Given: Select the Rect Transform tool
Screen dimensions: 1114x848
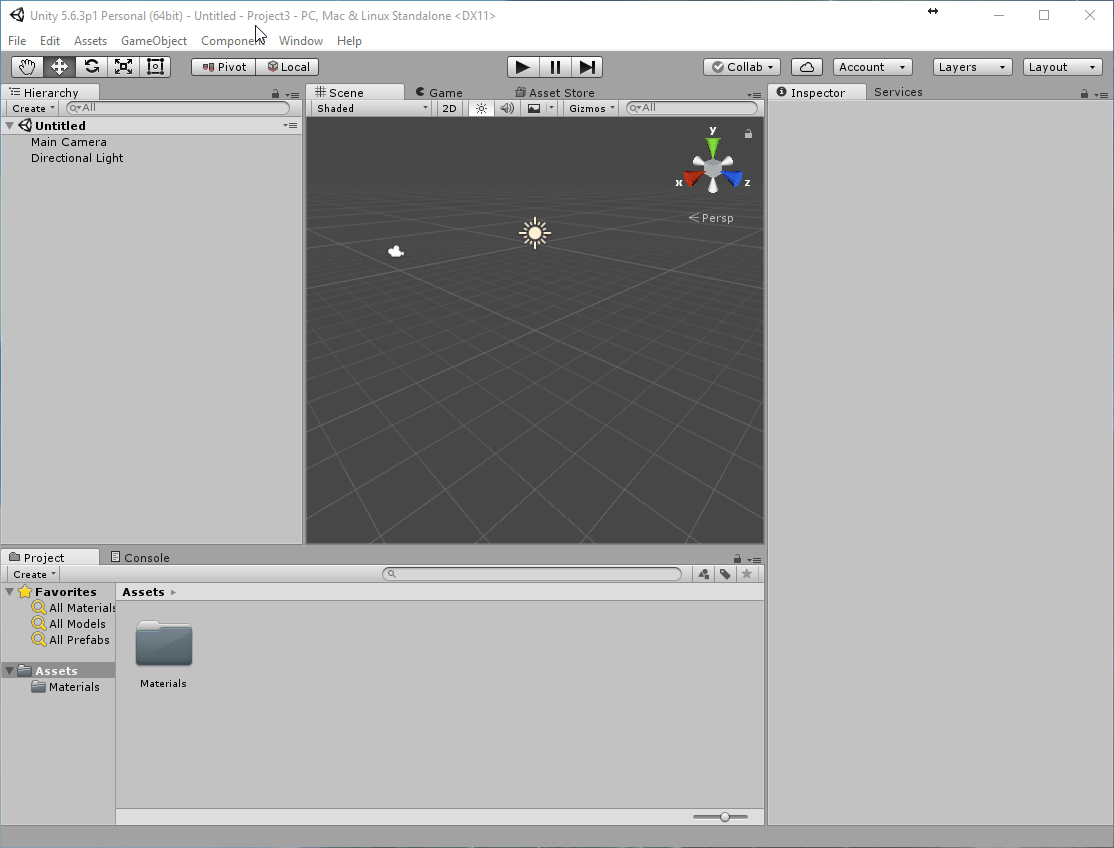Looking at the screenshot, I should click(x=155, y=67).
